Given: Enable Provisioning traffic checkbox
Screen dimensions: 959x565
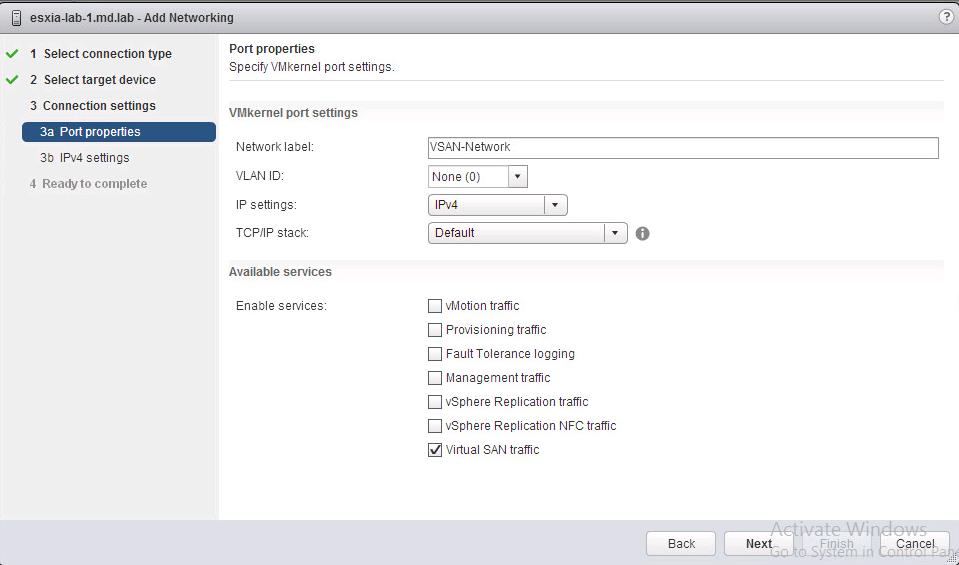Looking at the screenshot, I should click(435, 330).
